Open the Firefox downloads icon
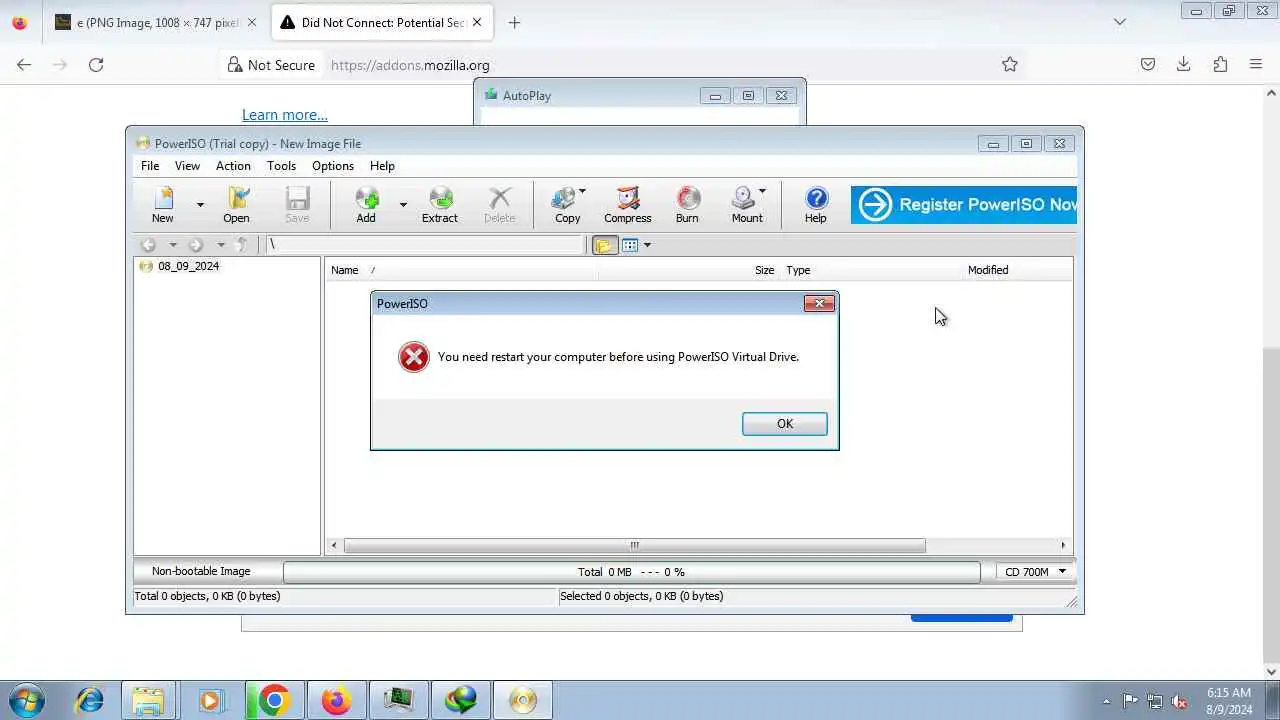 [x=1183, y=65]
